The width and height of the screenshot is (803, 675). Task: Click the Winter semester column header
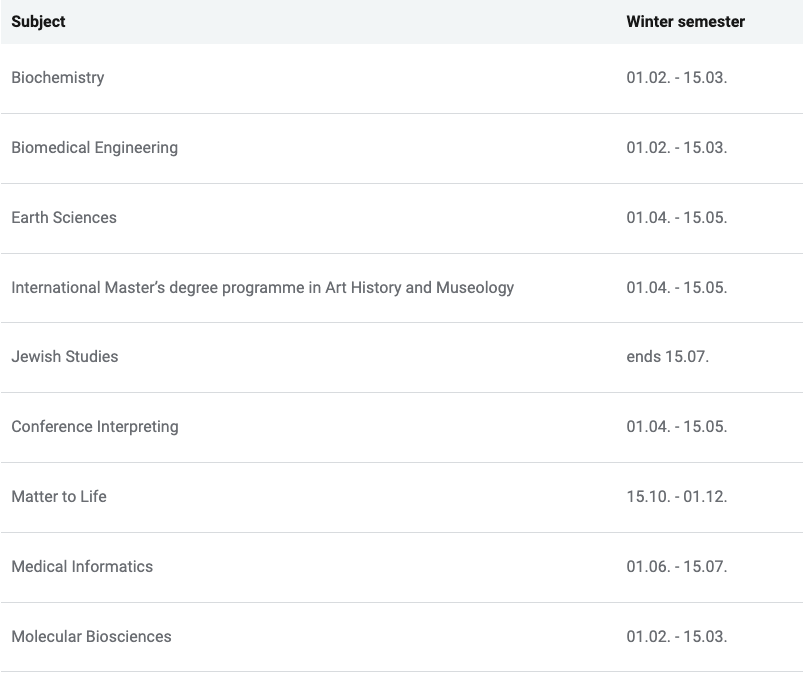pos(685,21)
